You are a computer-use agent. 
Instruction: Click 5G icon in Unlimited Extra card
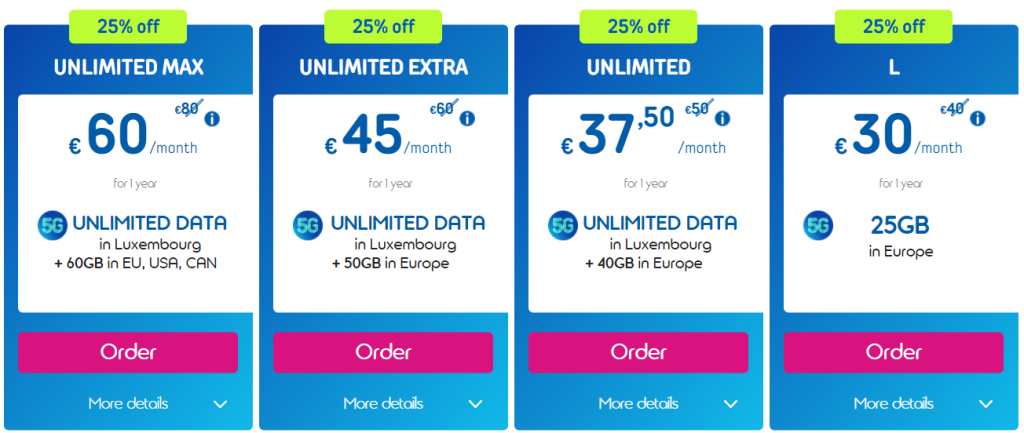tap(307, 225)
